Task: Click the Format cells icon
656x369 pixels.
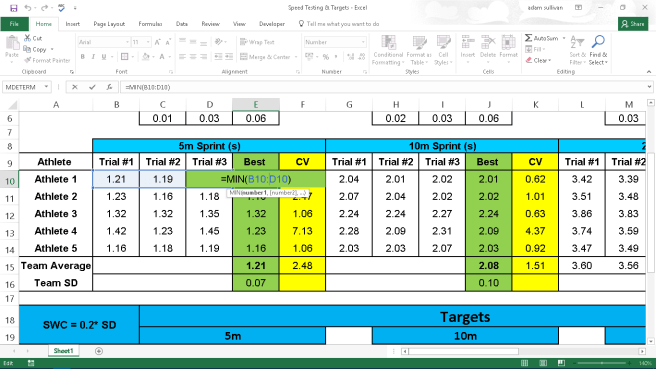Action: pos(508,43)
